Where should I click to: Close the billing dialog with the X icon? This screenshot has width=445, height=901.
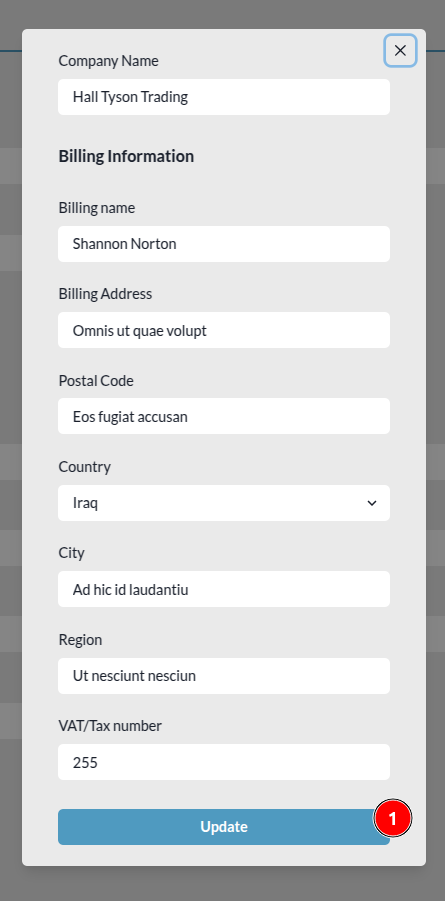pyautogui.click(x=400, y=51)
